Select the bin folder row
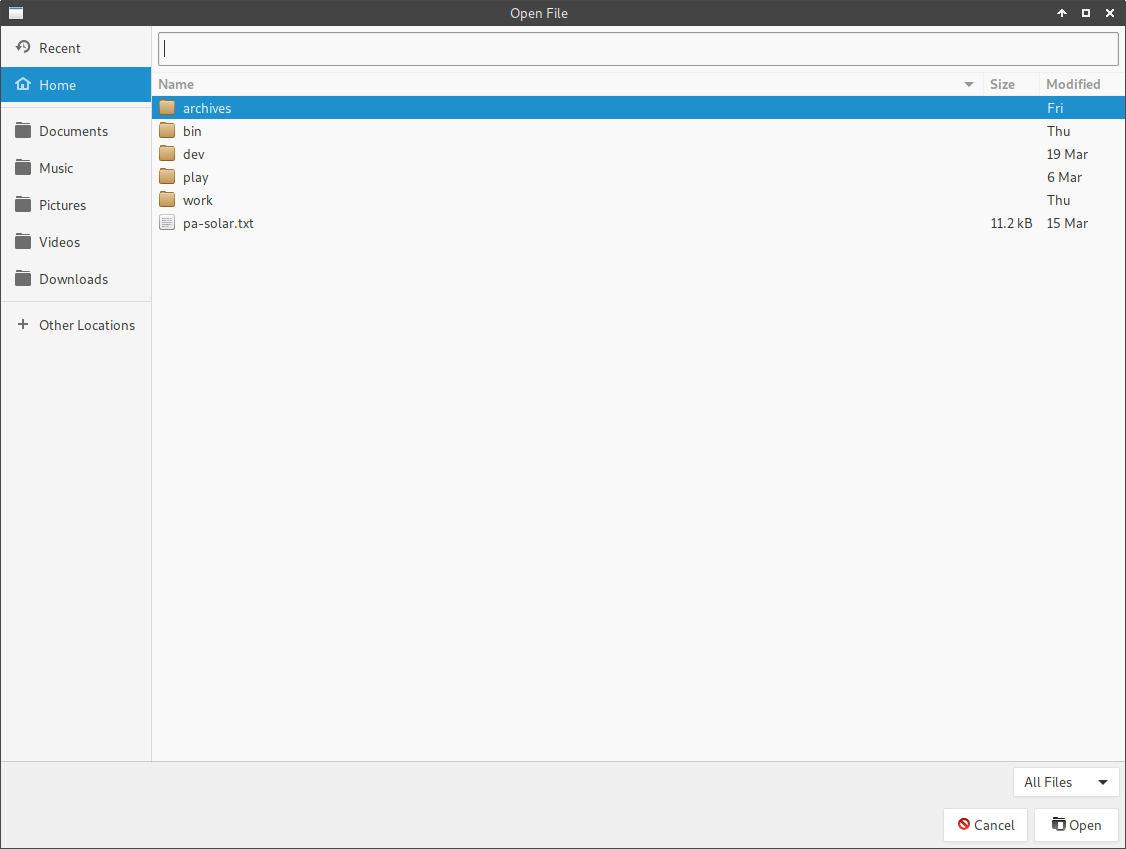 (x=192, y=131)
